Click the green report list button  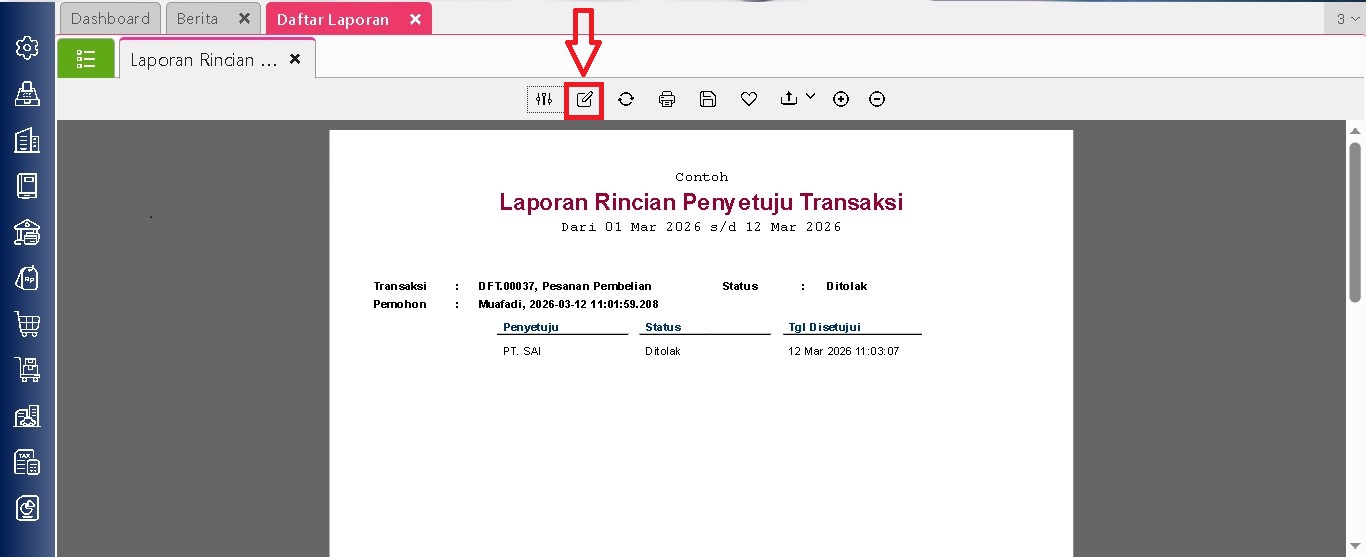(x=86, y=59)
